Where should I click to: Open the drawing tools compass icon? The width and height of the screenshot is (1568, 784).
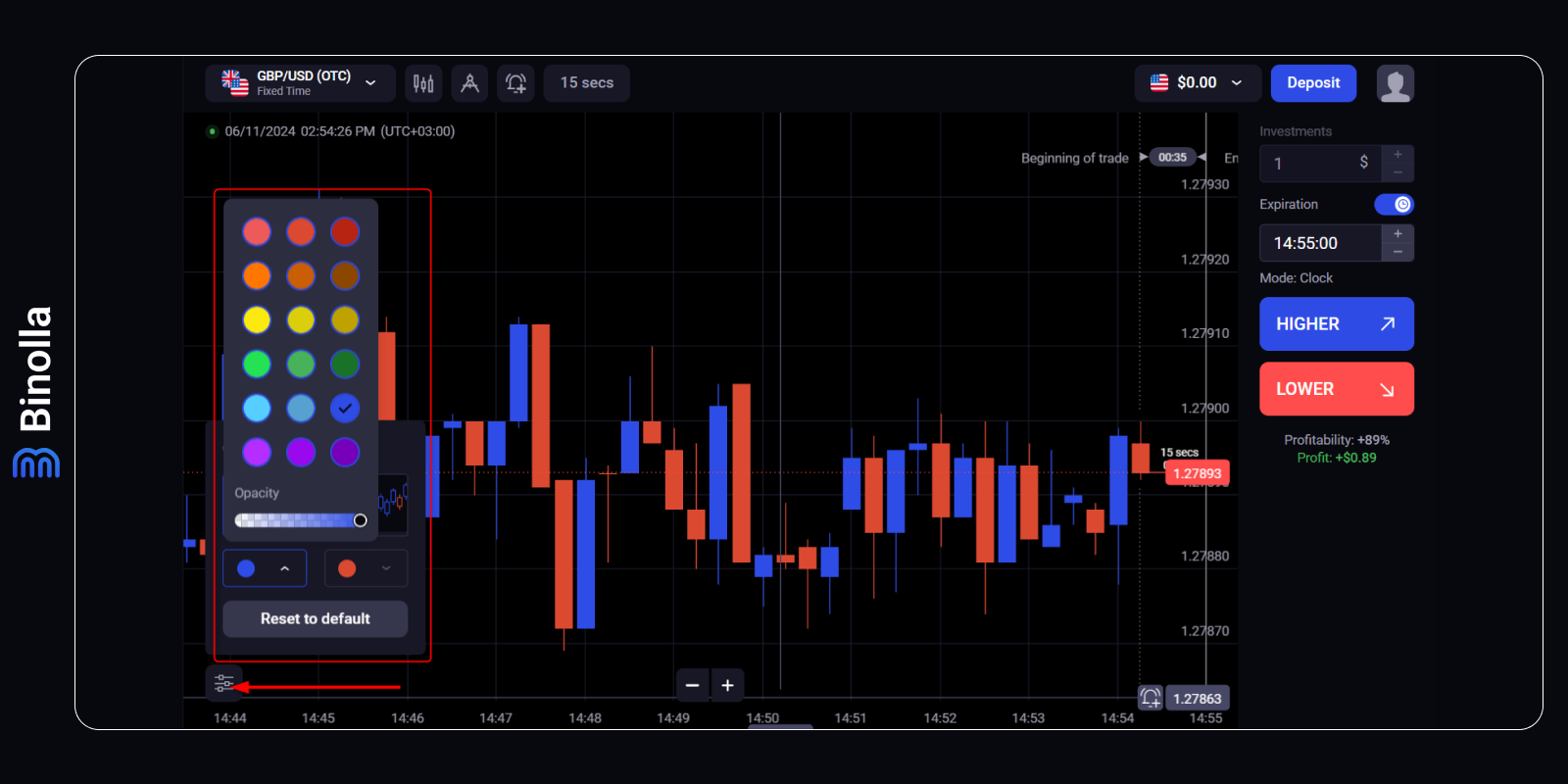click(470, 83)
